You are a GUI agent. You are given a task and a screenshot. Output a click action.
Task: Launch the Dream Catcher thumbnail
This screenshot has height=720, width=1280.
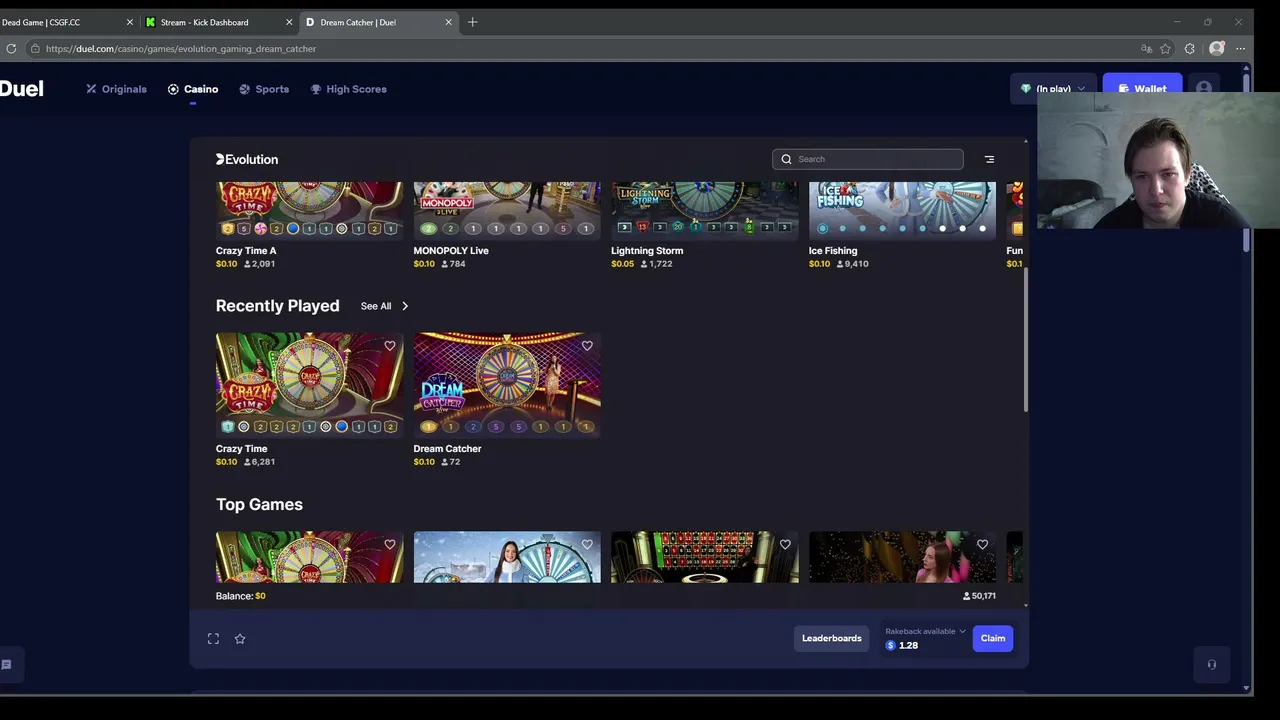coord(507,385)
